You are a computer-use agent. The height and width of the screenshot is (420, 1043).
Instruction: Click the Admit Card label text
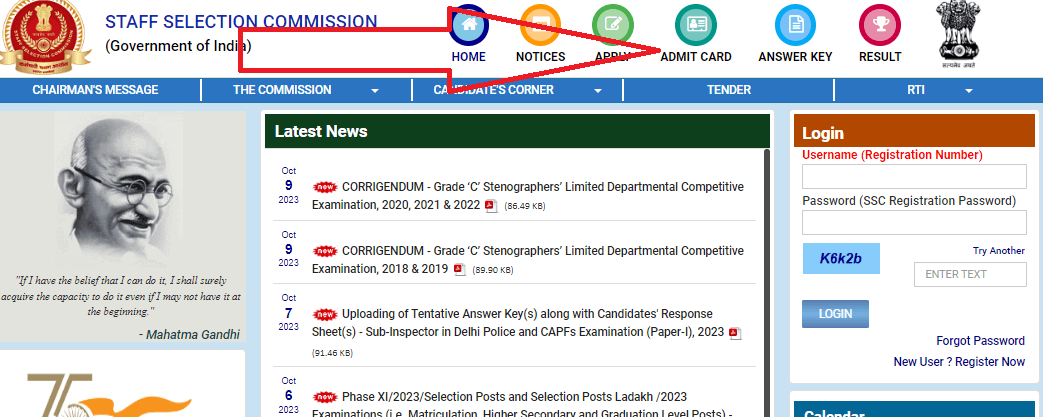point(696,57)
